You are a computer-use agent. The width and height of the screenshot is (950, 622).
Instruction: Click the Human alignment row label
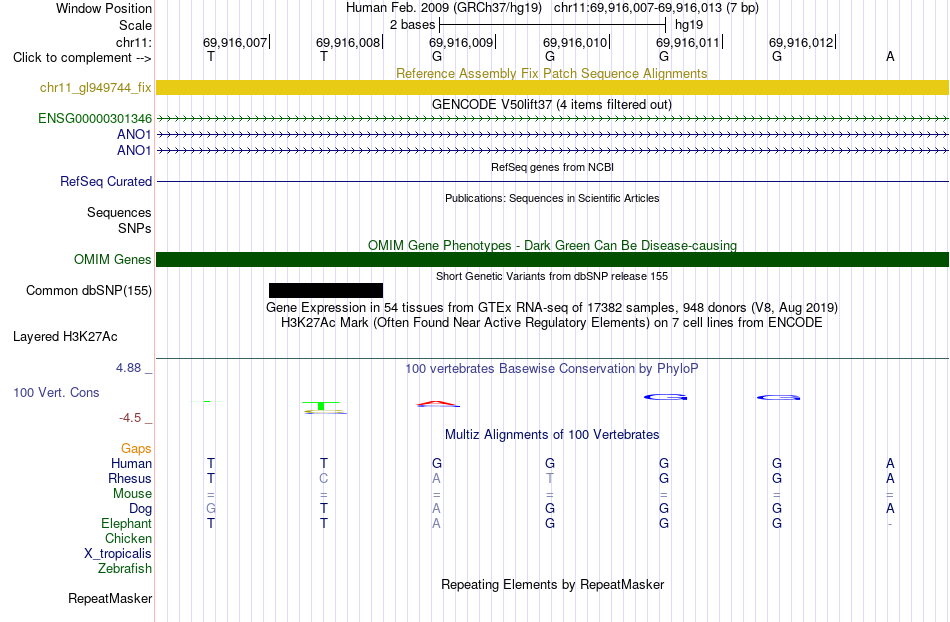(x=131, y=463)
